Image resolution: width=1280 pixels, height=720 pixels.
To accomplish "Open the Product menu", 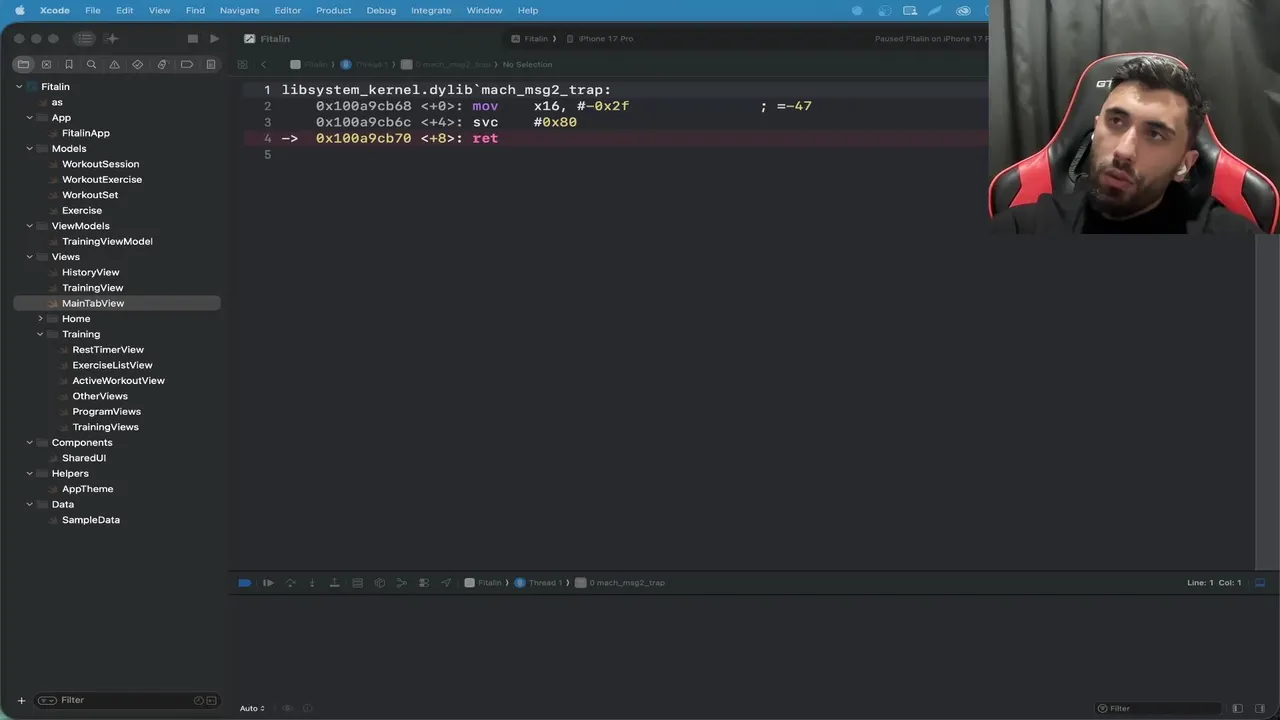I will 333,10.
